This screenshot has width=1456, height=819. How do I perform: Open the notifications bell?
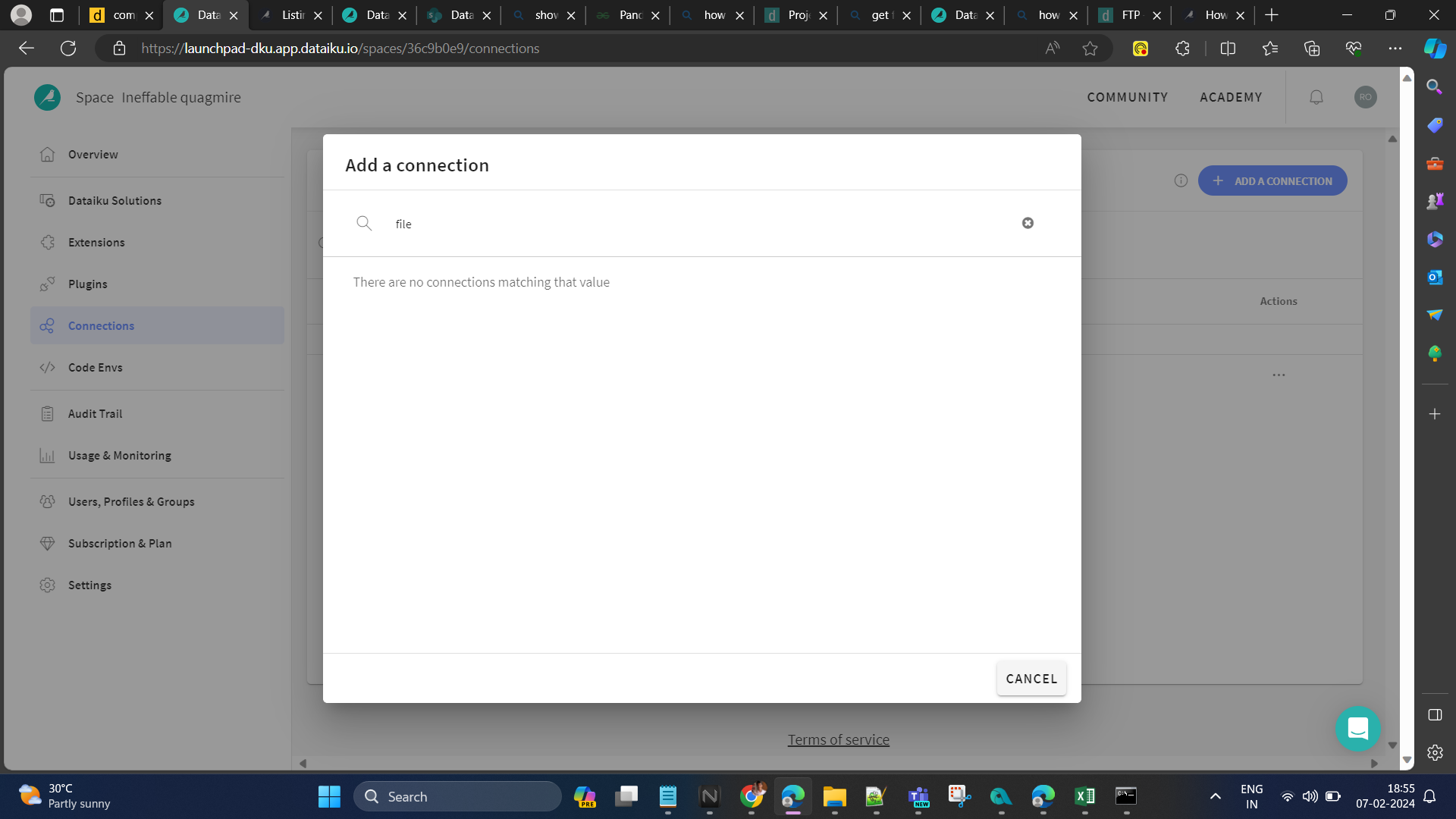click(1316, 97)
